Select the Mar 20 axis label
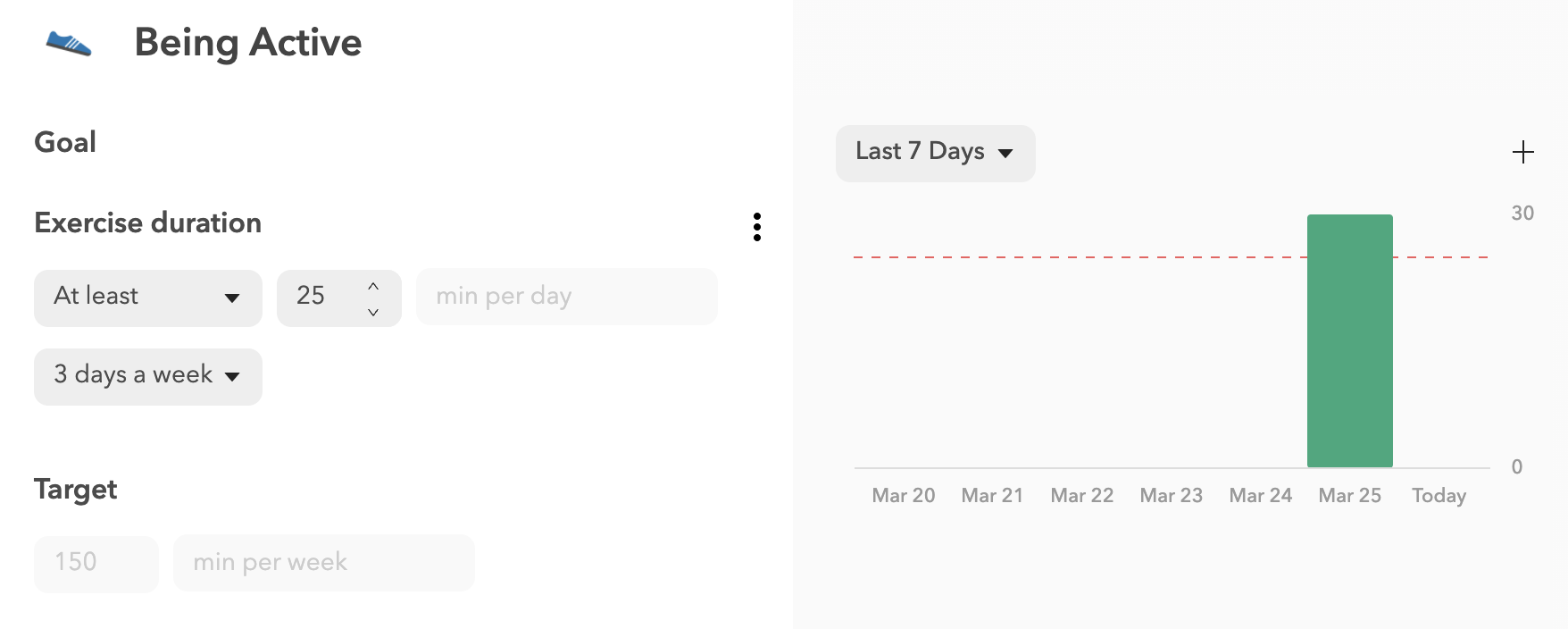Viewport: 1568px width, 629px height. pyautogui.click(x=904, y=496)
